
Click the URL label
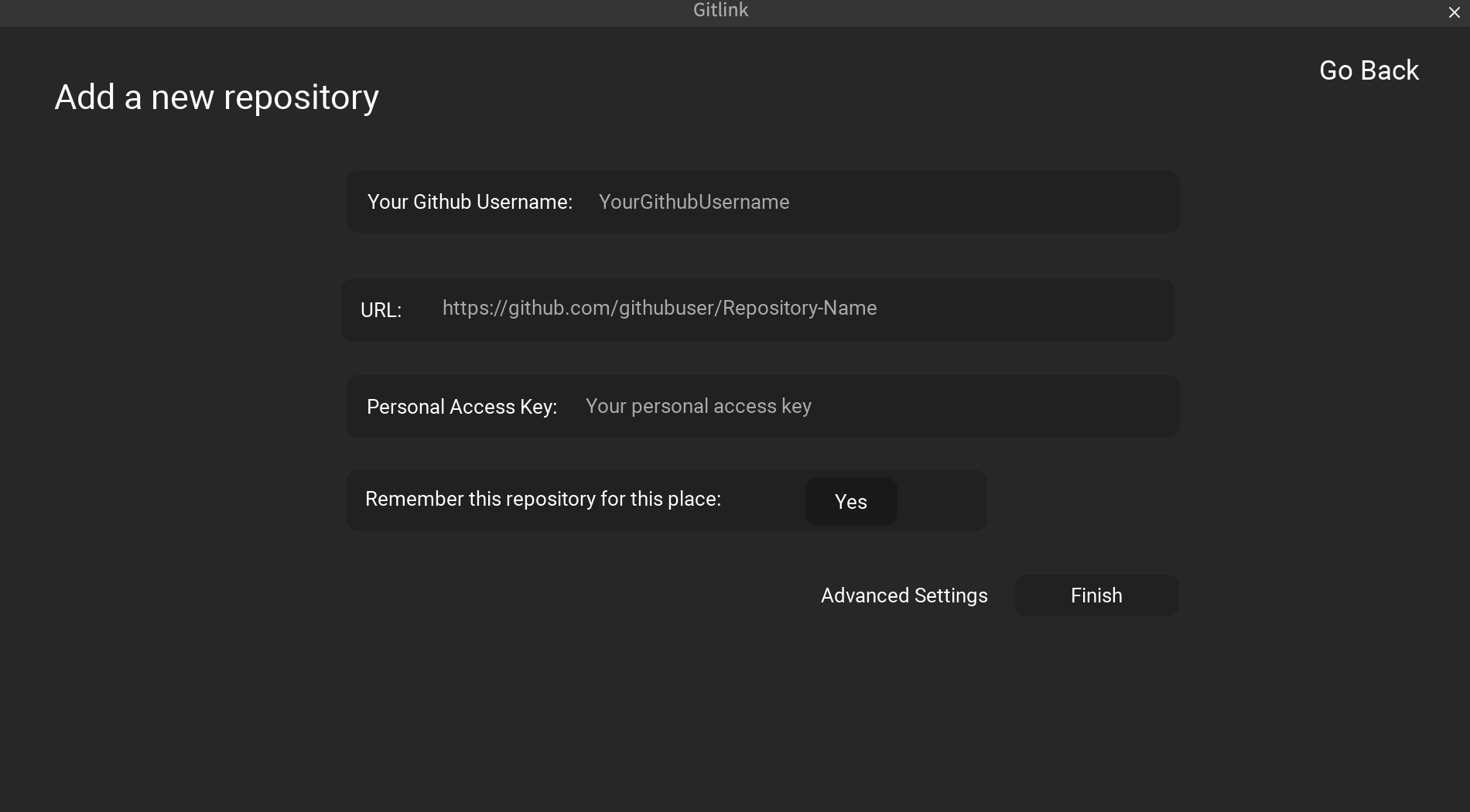click(381, 310)
